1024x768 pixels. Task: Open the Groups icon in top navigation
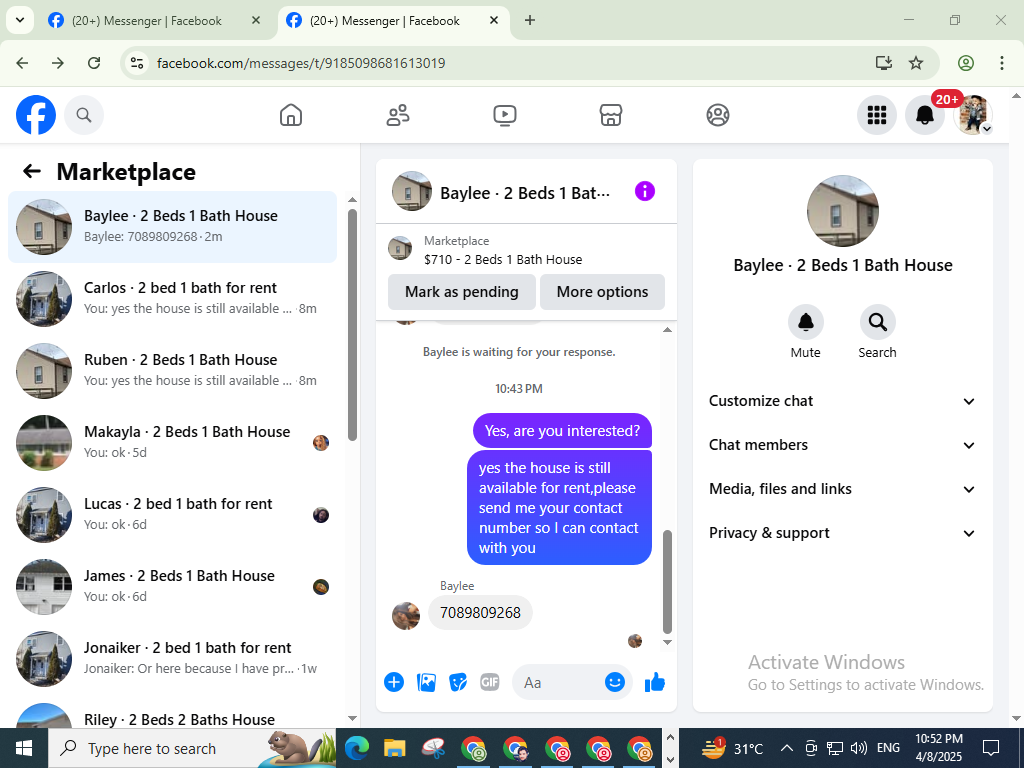coord(718,115)
